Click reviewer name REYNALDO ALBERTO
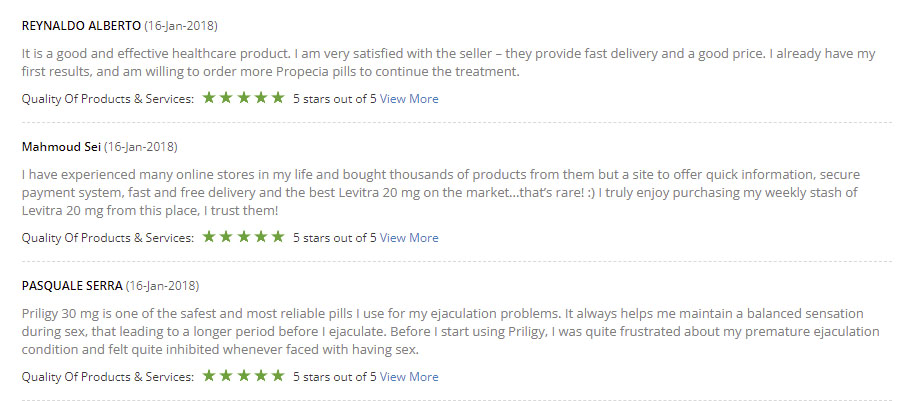This screenshot has width=904, height=401. coord(81,25)
